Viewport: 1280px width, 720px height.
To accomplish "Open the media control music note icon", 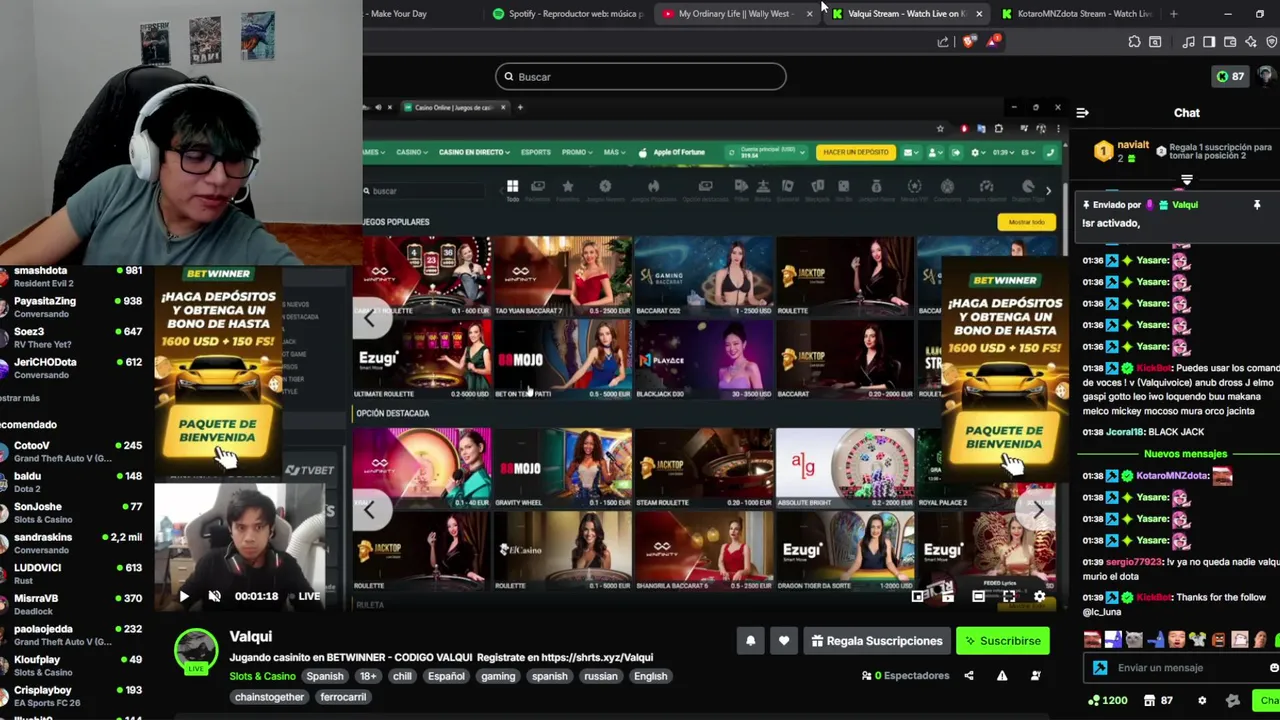I will pos(1188,42).
